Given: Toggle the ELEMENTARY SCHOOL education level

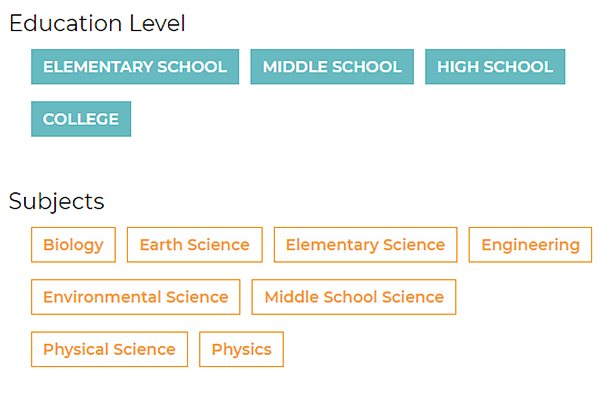Looking at the screenshot, I should click(135, 67).
